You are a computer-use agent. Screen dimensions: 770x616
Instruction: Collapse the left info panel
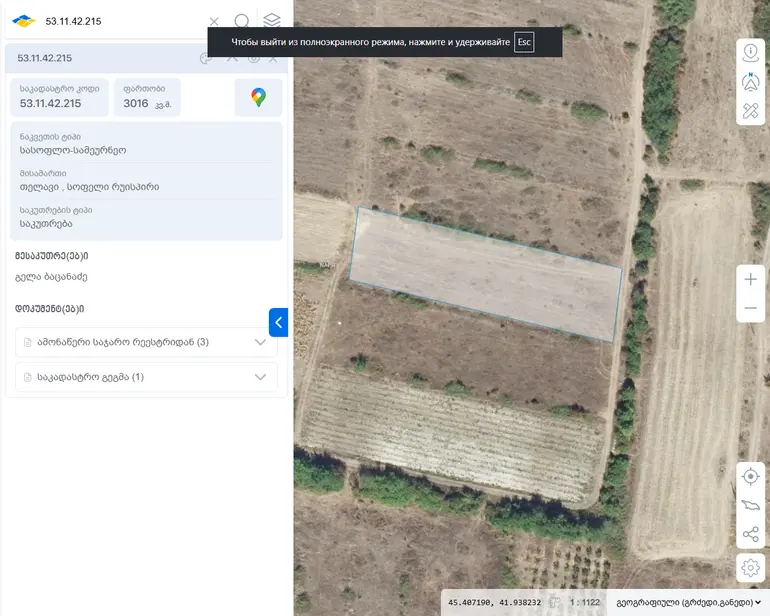pos(278,322)
